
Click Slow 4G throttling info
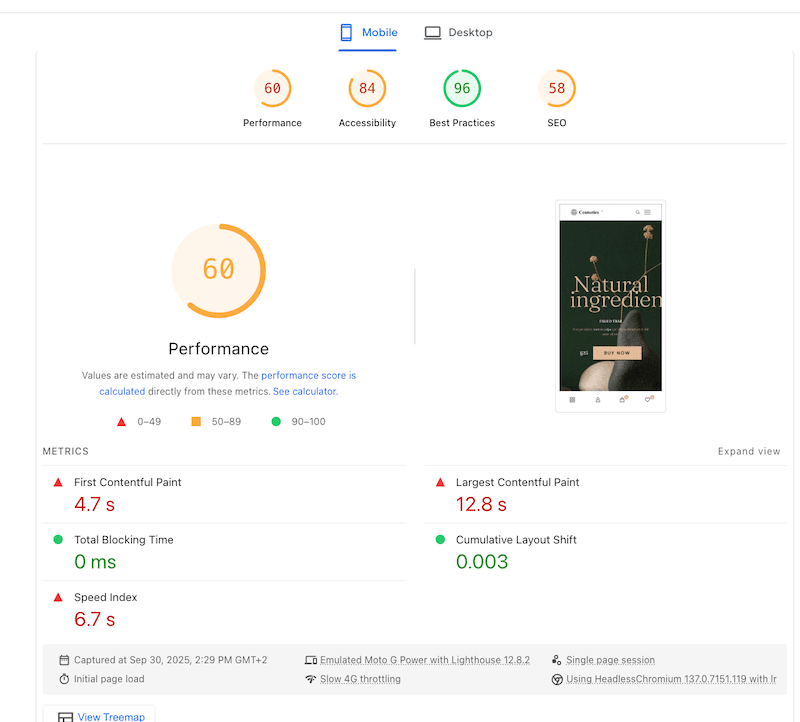pos(360,679)
